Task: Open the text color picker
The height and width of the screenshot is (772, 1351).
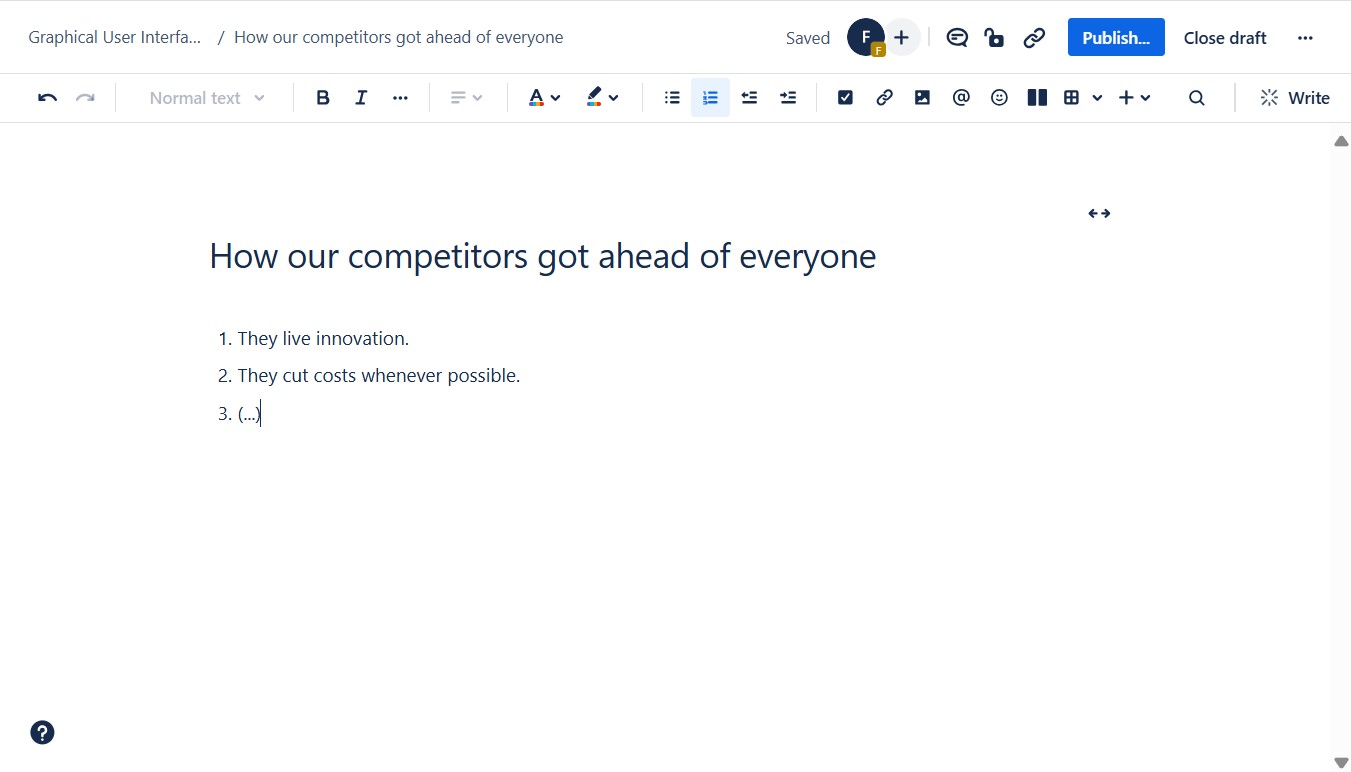Action: tap(544, 98)
